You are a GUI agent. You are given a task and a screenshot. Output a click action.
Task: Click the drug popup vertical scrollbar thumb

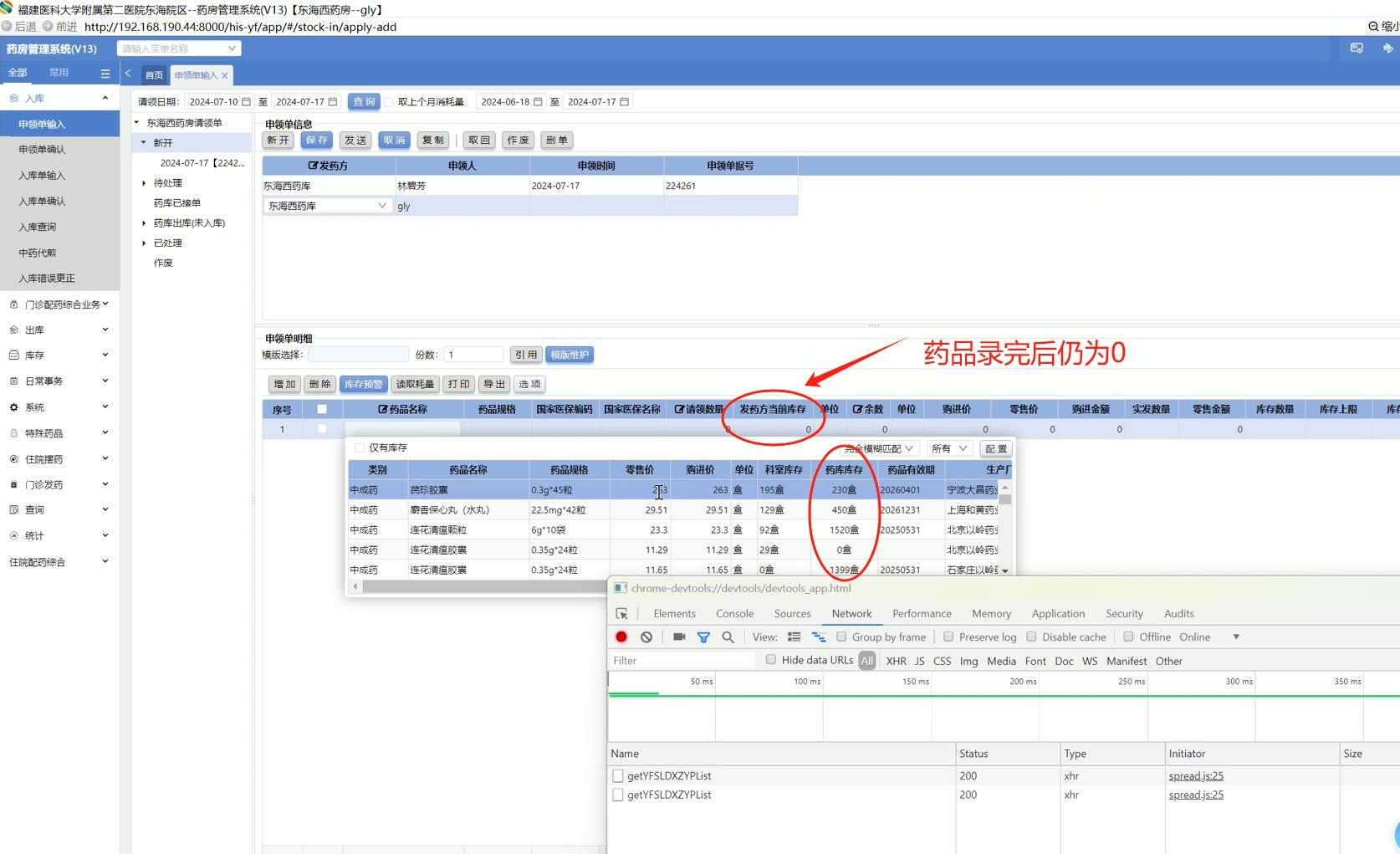coord(1005,499)
